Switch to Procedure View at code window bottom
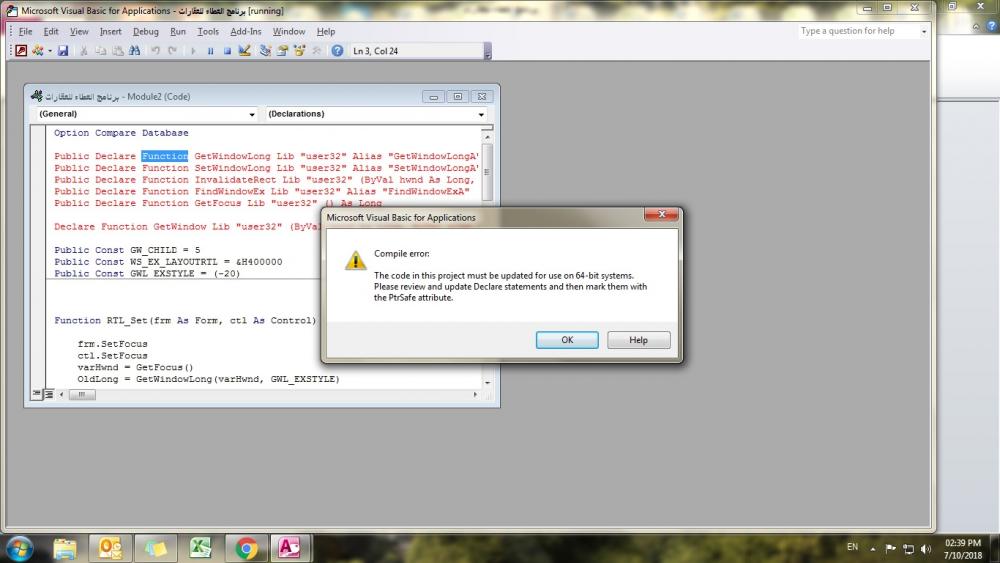1000x563 pixels. [37, 394]
